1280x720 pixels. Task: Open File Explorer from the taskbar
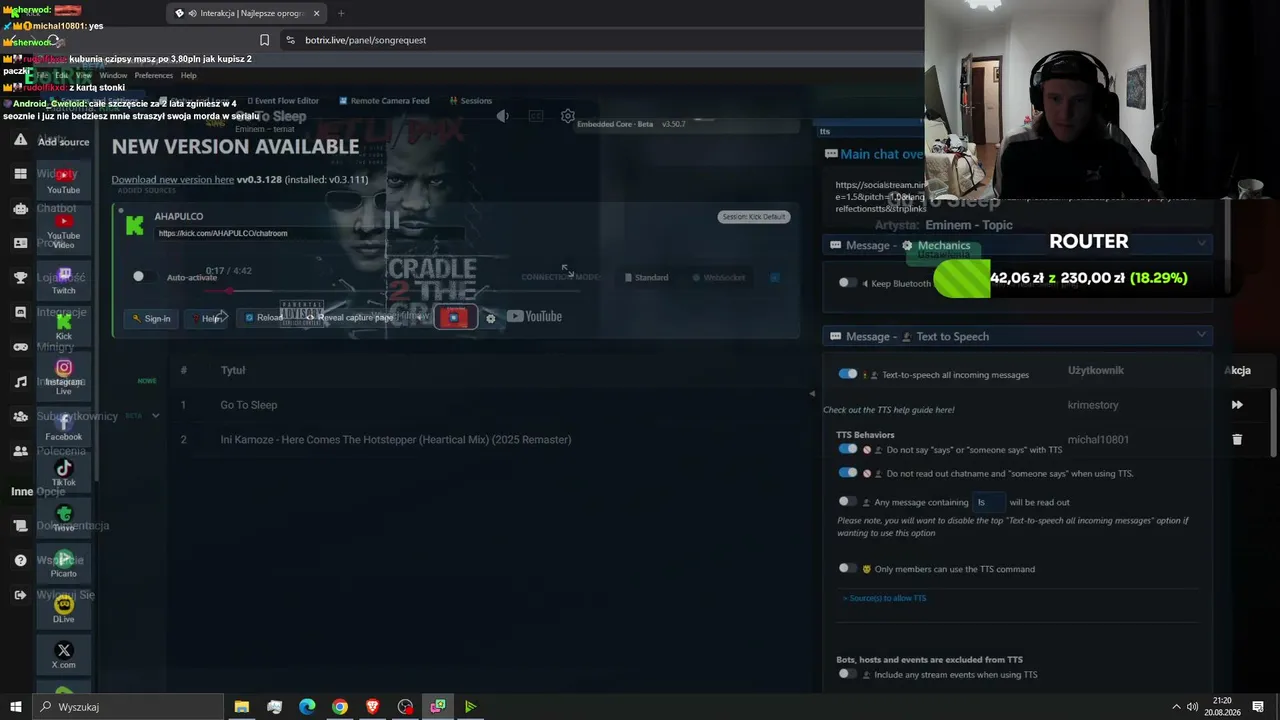pyautogui.click(x=242, y=707)
